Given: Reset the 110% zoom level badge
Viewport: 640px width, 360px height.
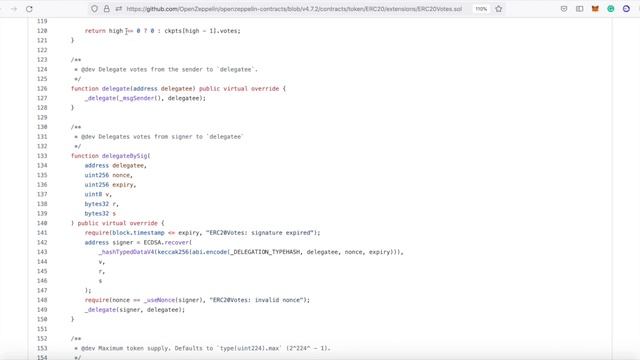Looking at the screenshot, I should tap(481, 9).
